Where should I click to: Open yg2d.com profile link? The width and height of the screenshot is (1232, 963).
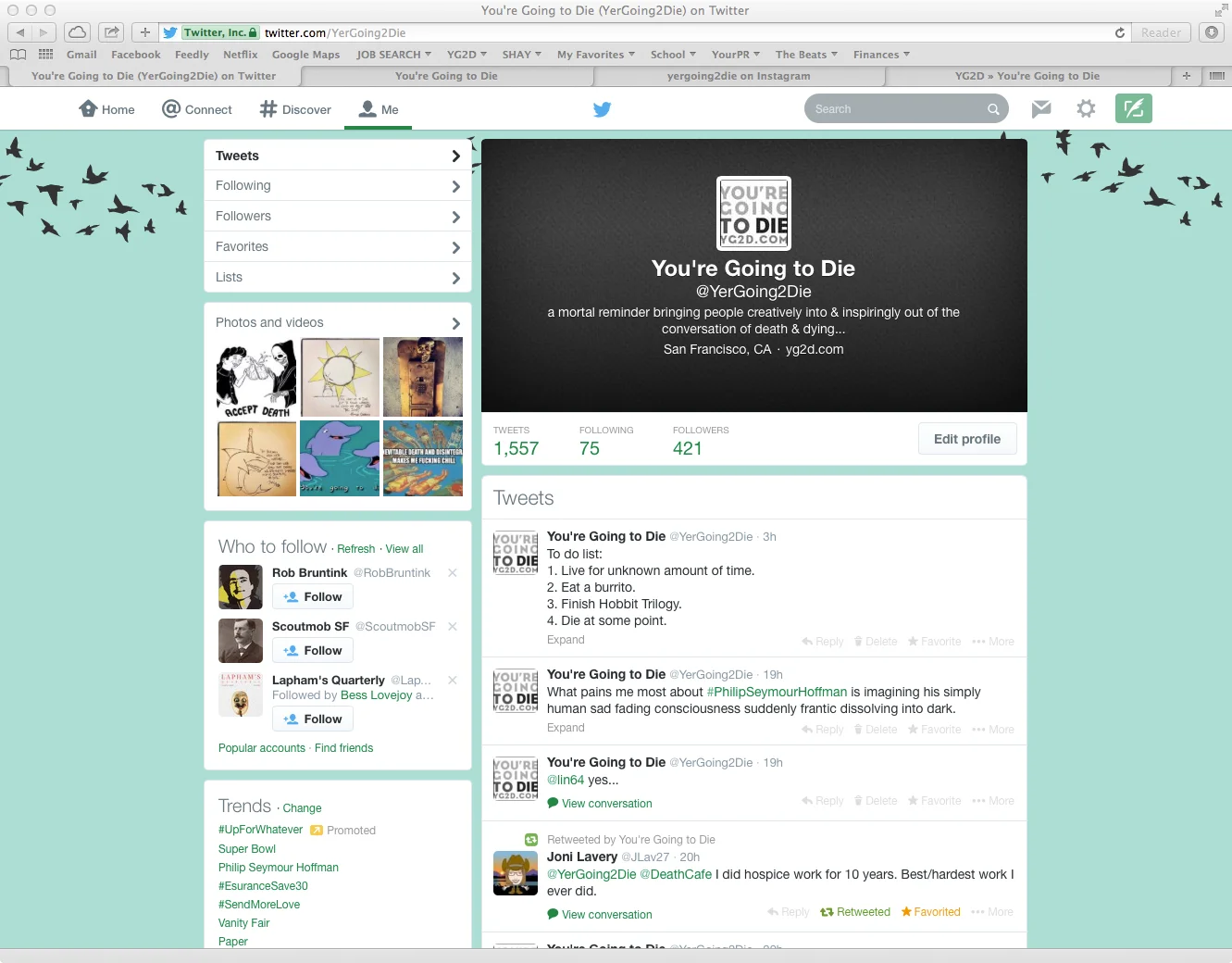[x=815, y=349]
